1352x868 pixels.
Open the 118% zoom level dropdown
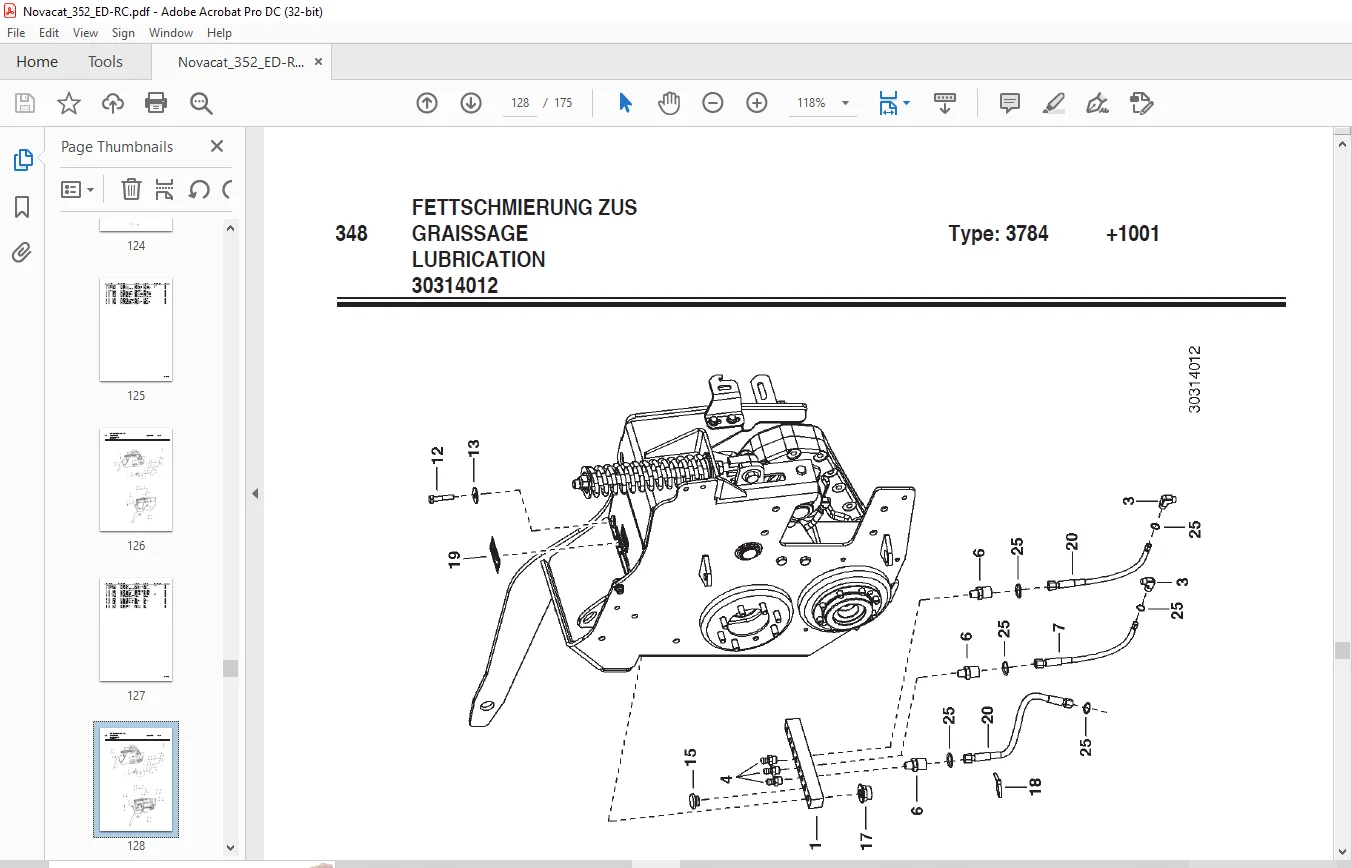845,103
